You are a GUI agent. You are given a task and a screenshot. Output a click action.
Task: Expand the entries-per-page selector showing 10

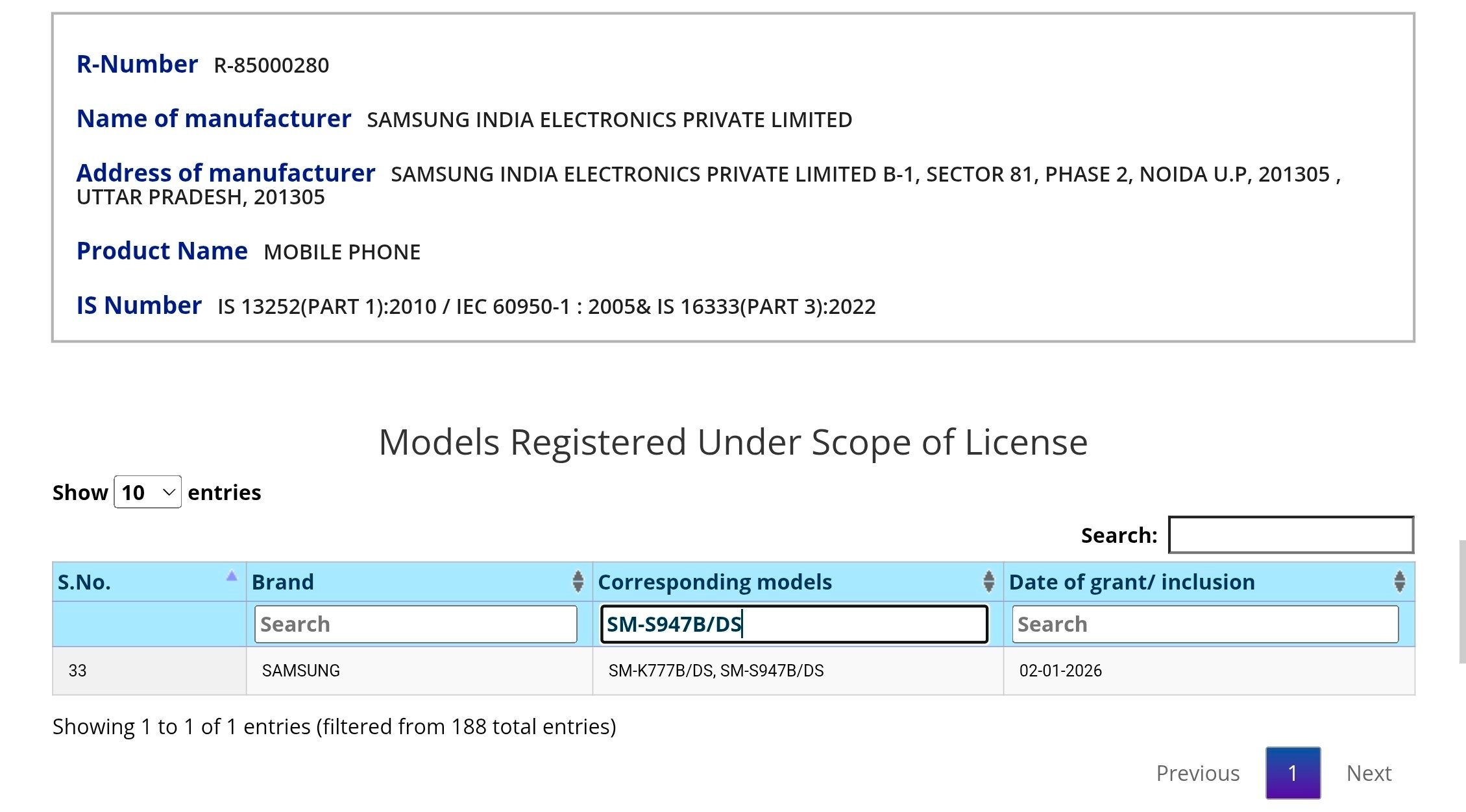tap(147, 492)
